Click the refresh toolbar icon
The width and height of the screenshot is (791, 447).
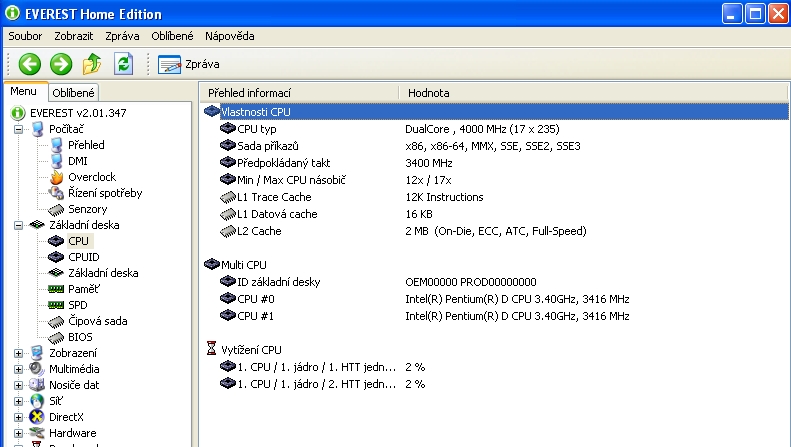pyautogui.click(x=123, y=64)
